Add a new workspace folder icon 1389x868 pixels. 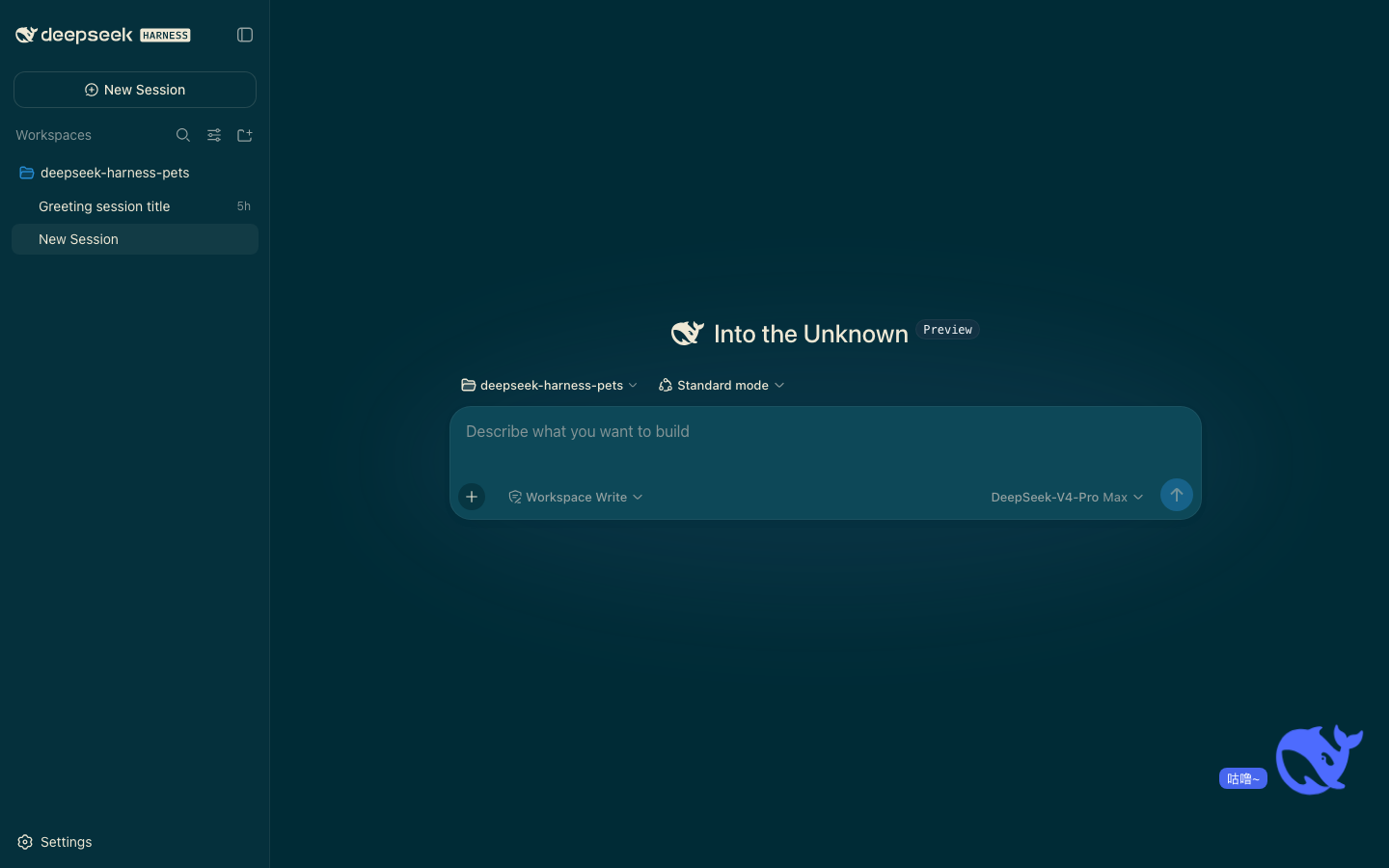[x=245, y=135]
